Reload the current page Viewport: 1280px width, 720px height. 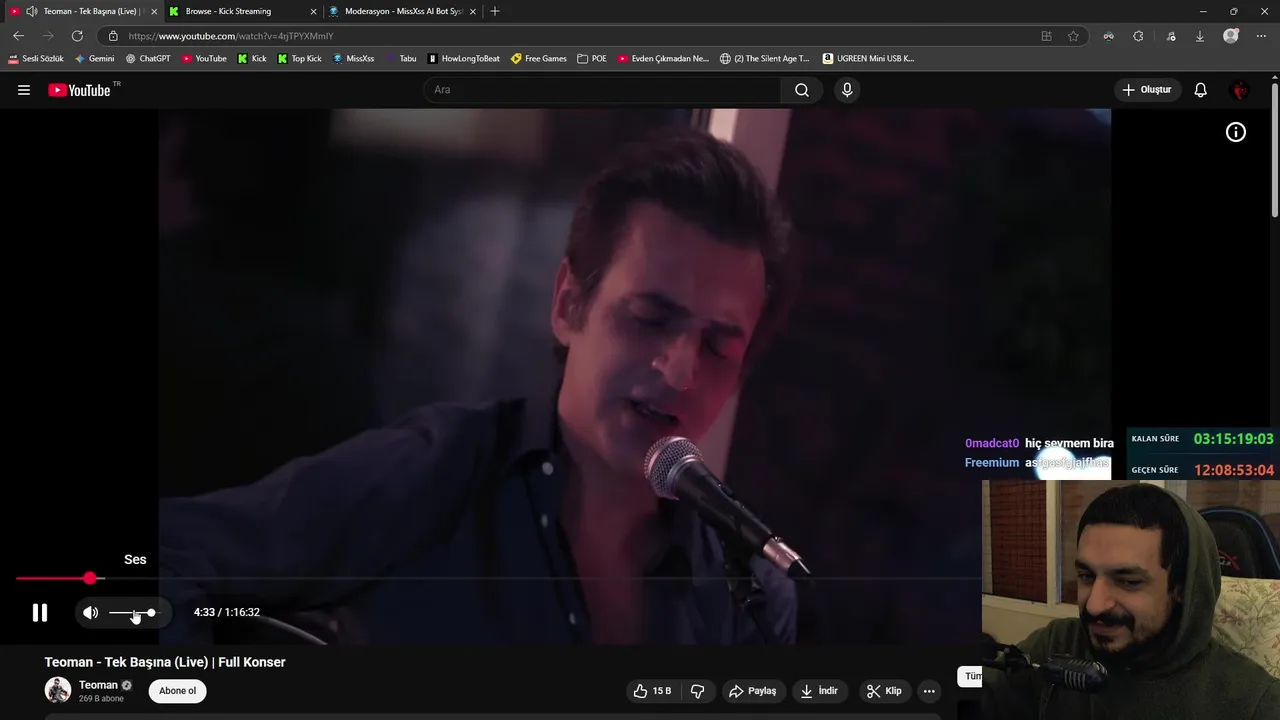click(77, 36)
